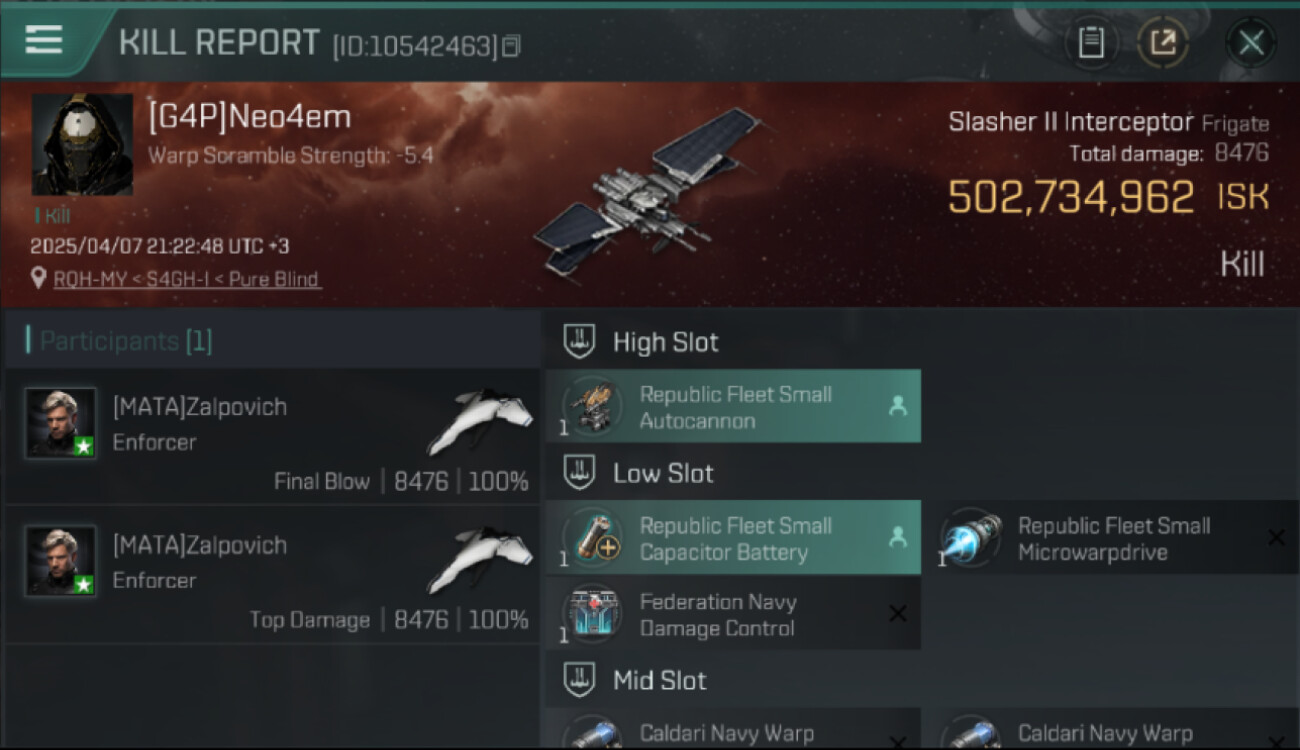1300x750 pixels.
Task: Open the hamburger menu
Action: point(44,40)
